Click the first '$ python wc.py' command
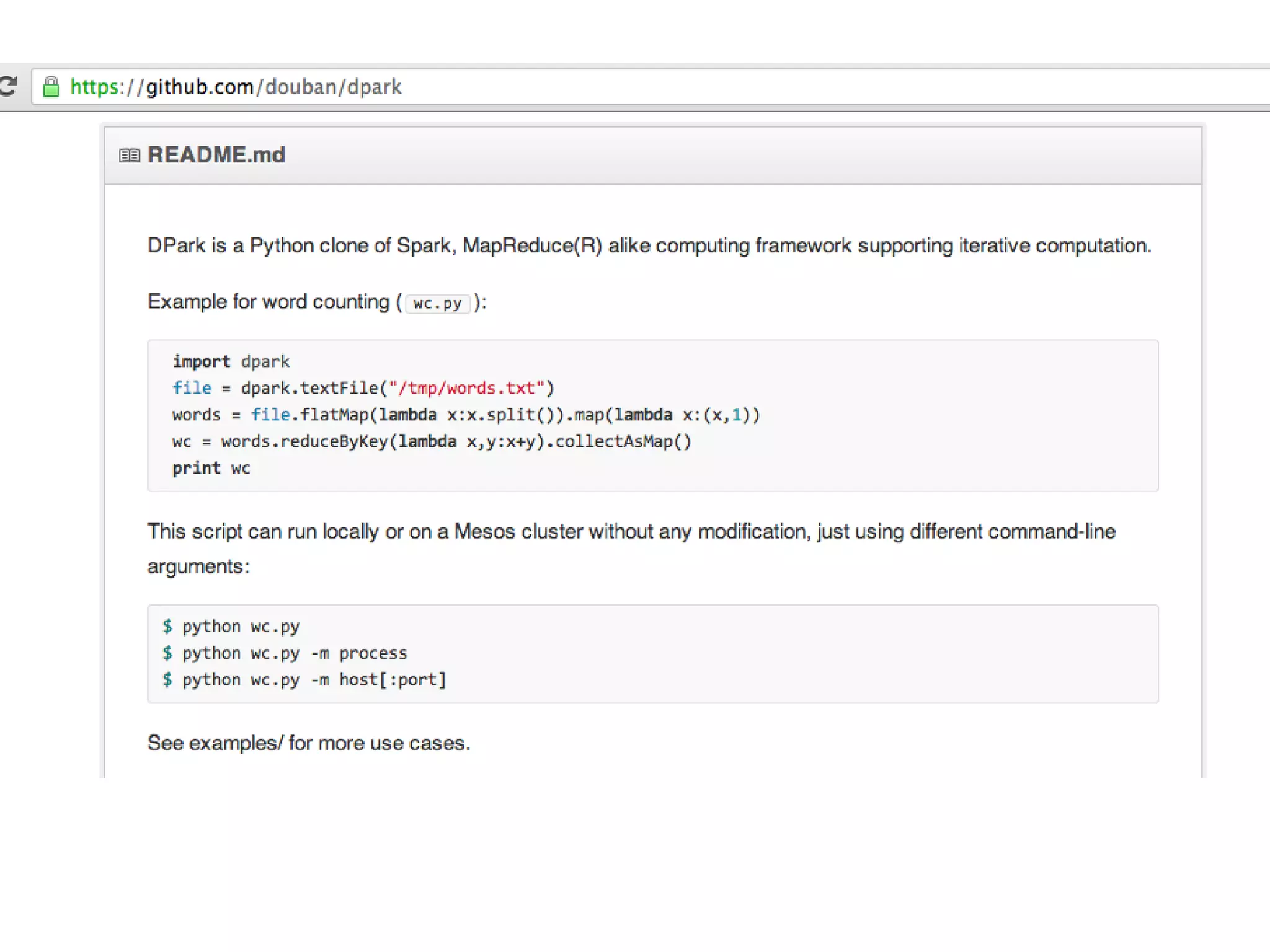This screenshot has height=952, width=1270. click(239, 626)
